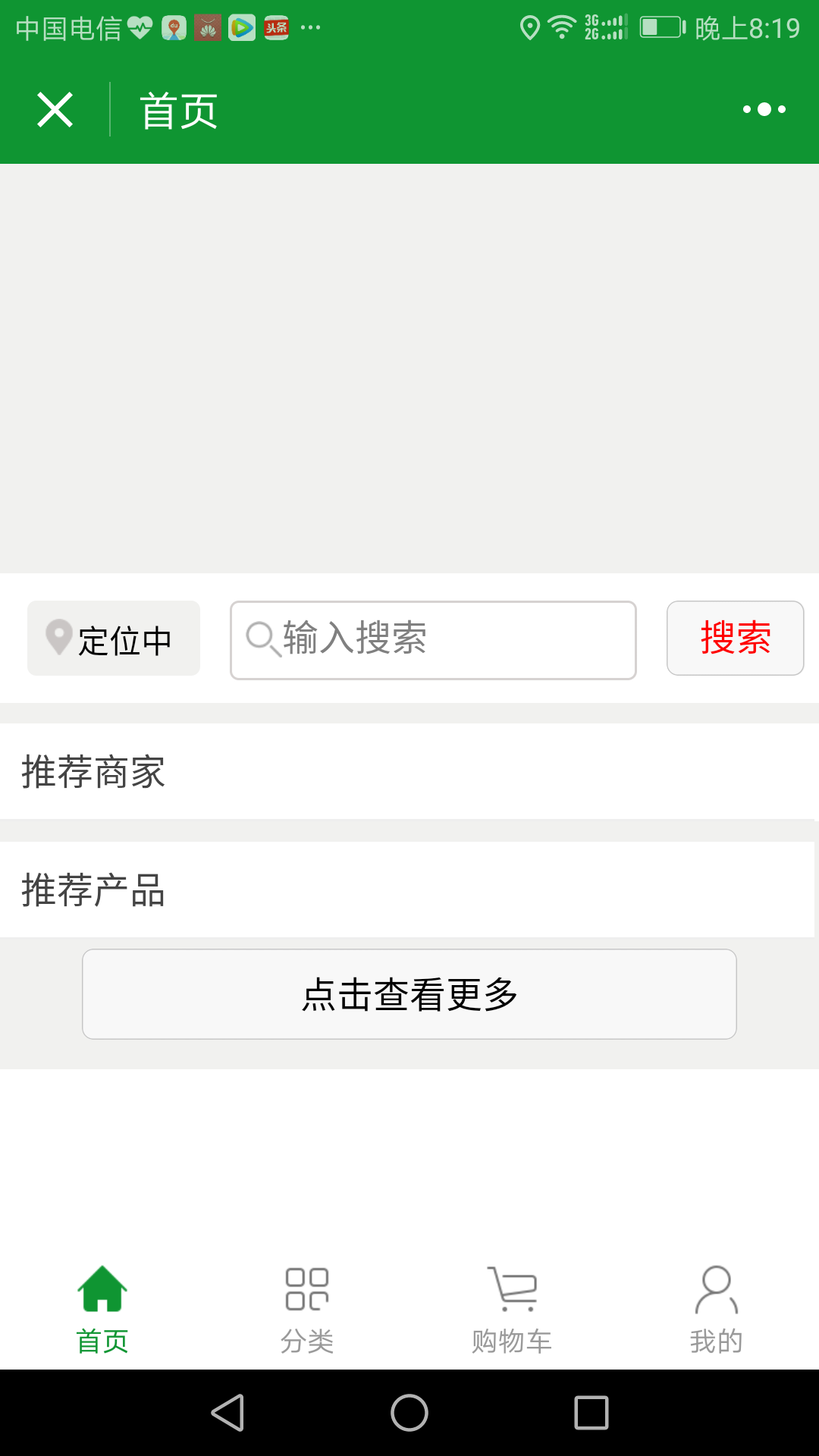Click the red 搜索 button
The image size is (819, 1456).
735,638
